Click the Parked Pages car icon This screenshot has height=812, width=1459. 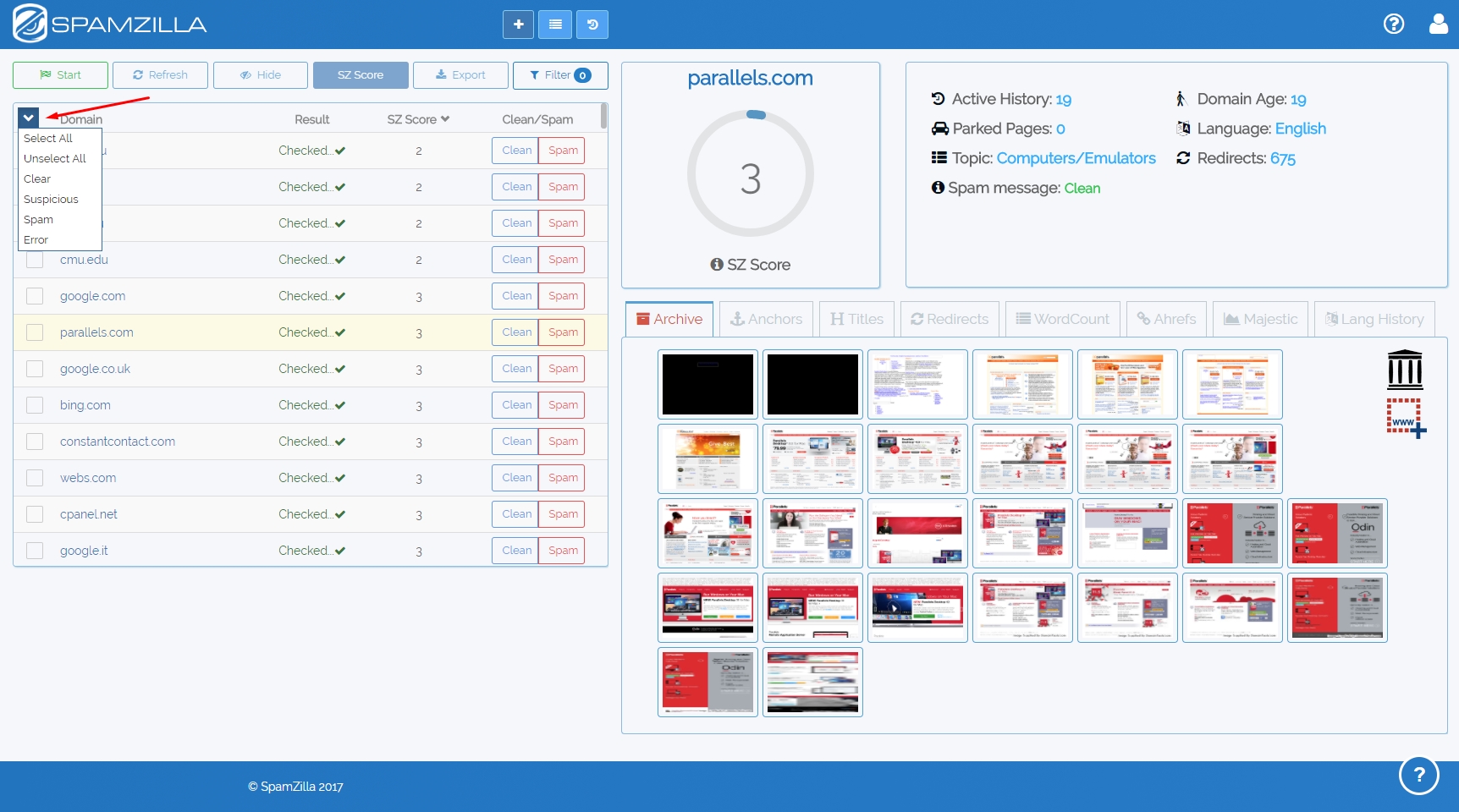tap(940, 129)
